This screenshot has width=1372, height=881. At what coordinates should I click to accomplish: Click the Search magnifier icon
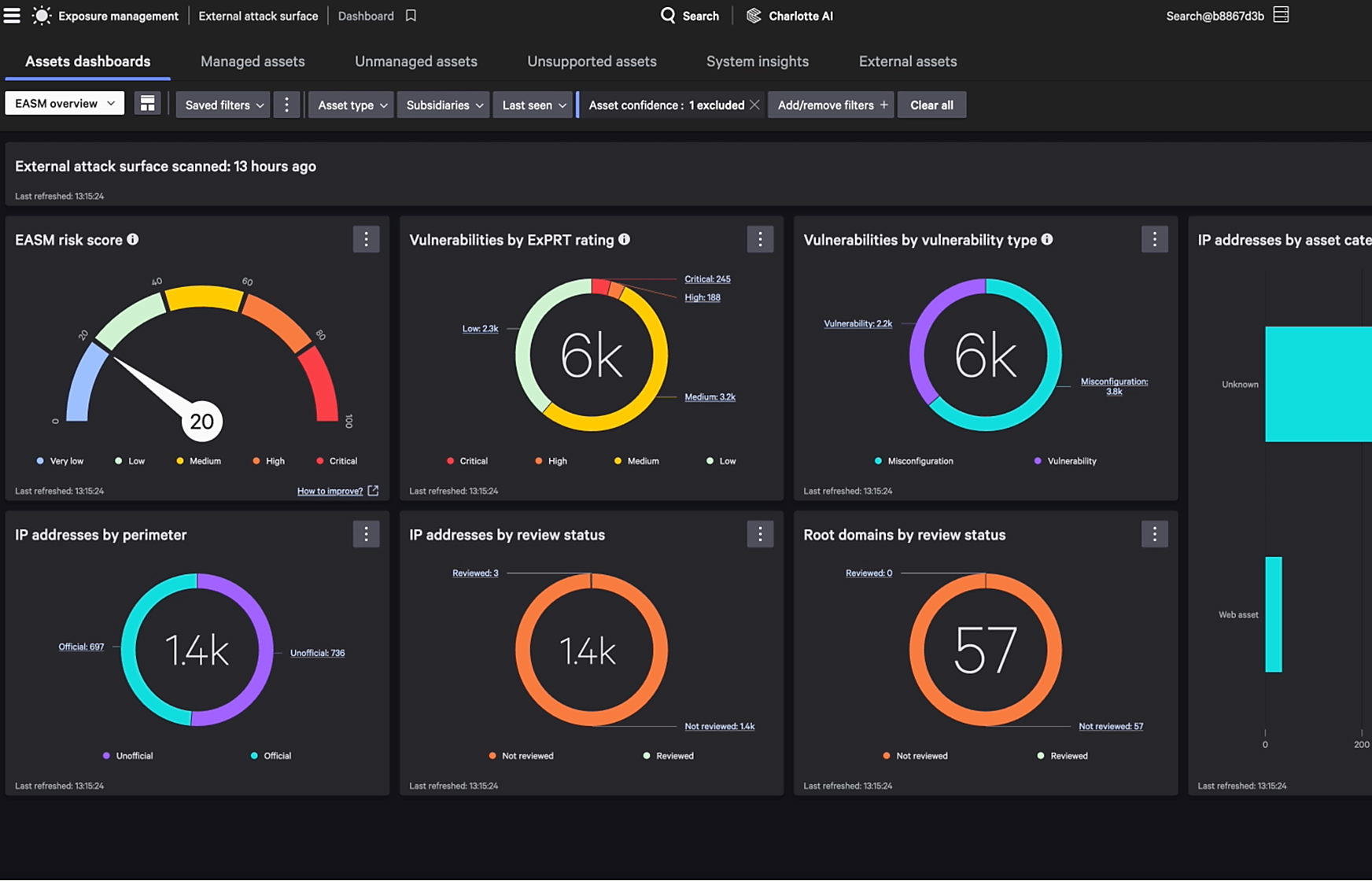(x=668, y=16)
